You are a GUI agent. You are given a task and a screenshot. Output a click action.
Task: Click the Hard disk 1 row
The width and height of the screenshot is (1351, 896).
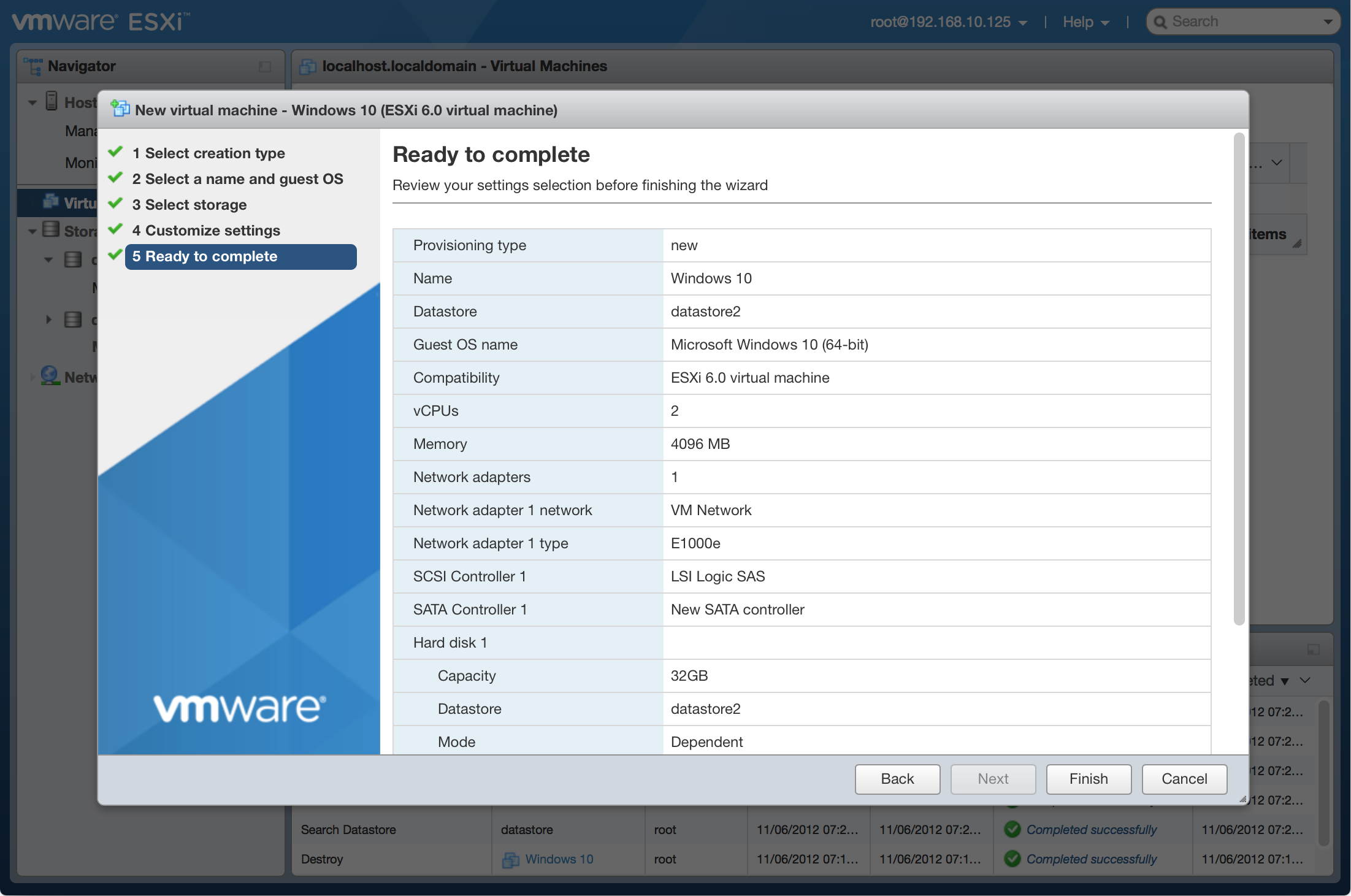tap(802, 643)
